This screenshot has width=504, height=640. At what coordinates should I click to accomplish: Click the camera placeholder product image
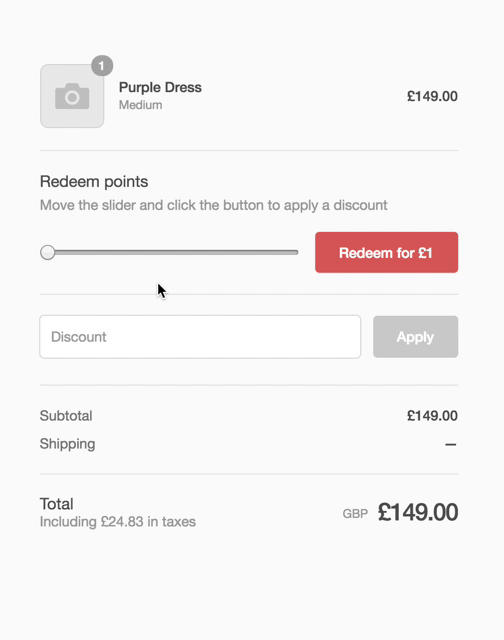[72, 96]
